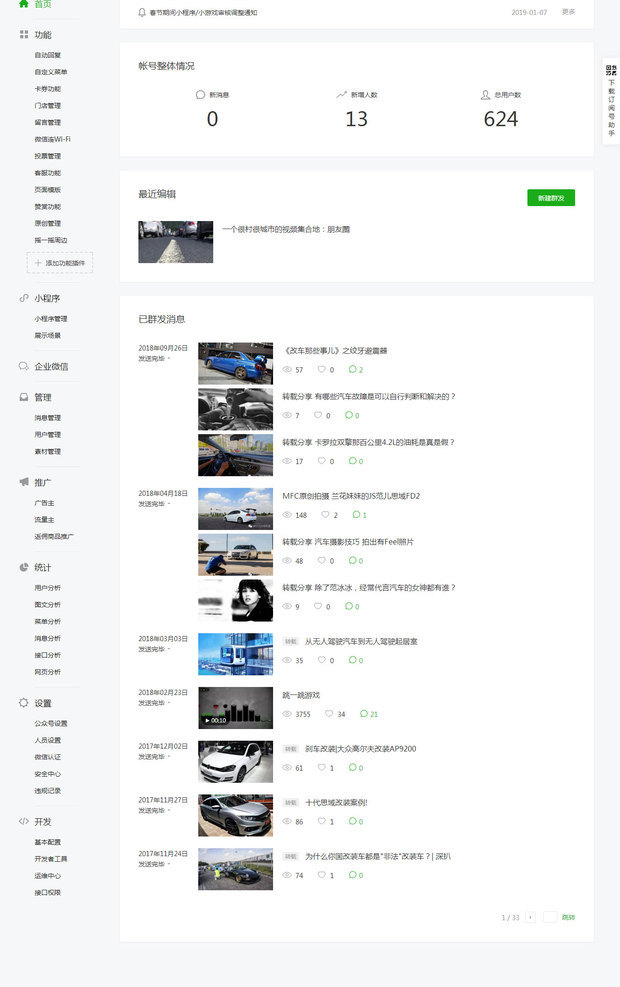The width and height of the screenshot is (620, 987).
Task: Click the green 新建群发 button
Action: click(x=550, y=198)
